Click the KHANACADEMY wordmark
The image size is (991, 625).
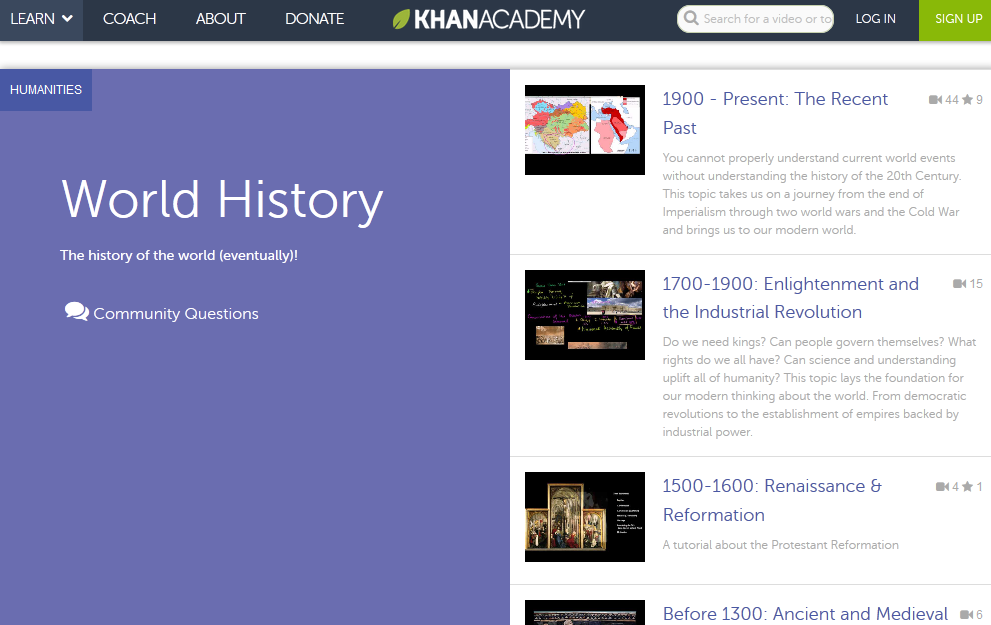pyautogui.click(x=499, y=19)
